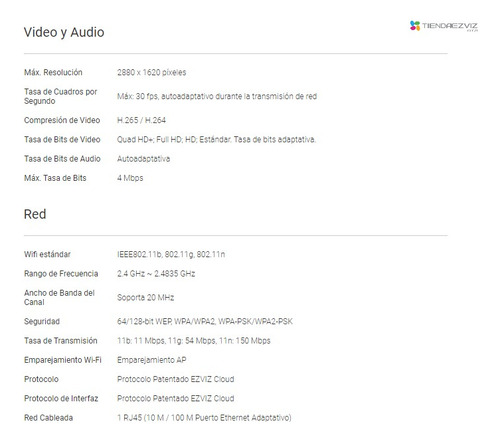Click the 4 Mbps max bitrate value
Image resolution: width=500 pixels, height=442 pixels.
[130, 178]
